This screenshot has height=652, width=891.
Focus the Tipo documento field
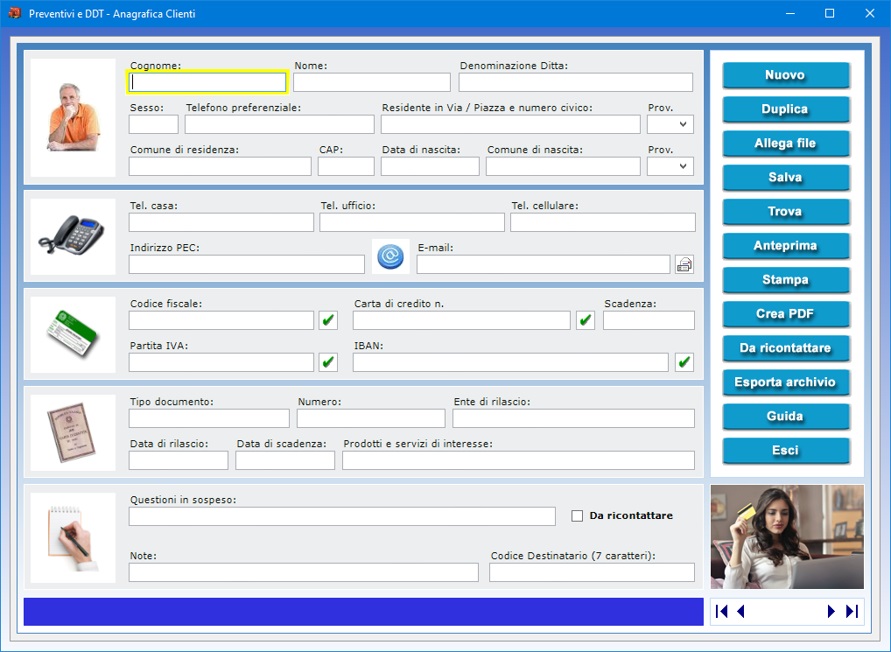[209, 418]
